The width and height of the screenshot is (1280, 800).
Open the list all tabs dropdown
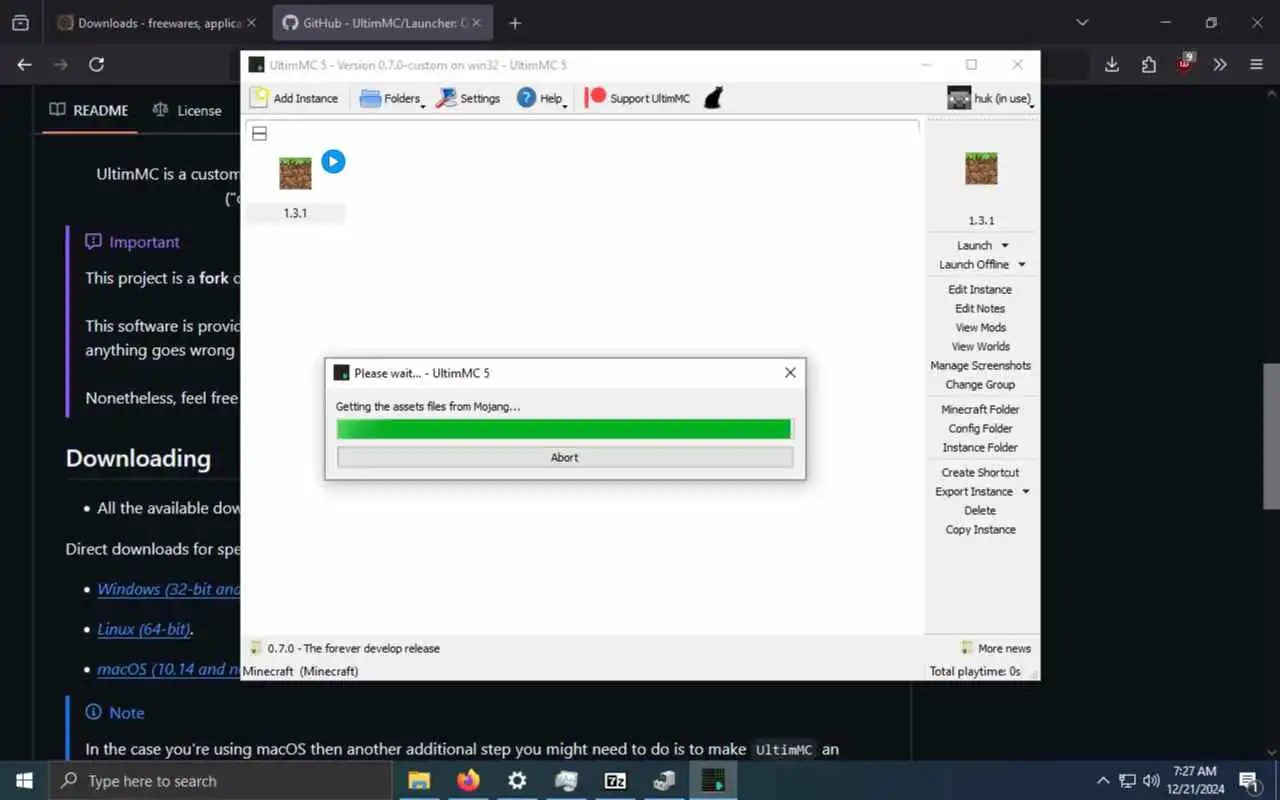pyautogui.click(x=1082, y=22)
